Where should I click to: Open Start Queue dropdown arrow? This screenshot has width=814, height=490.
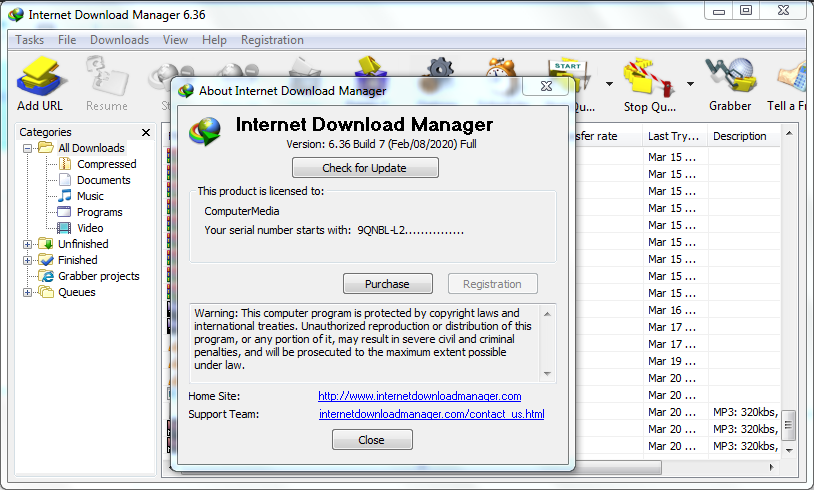tap(609, 84)
